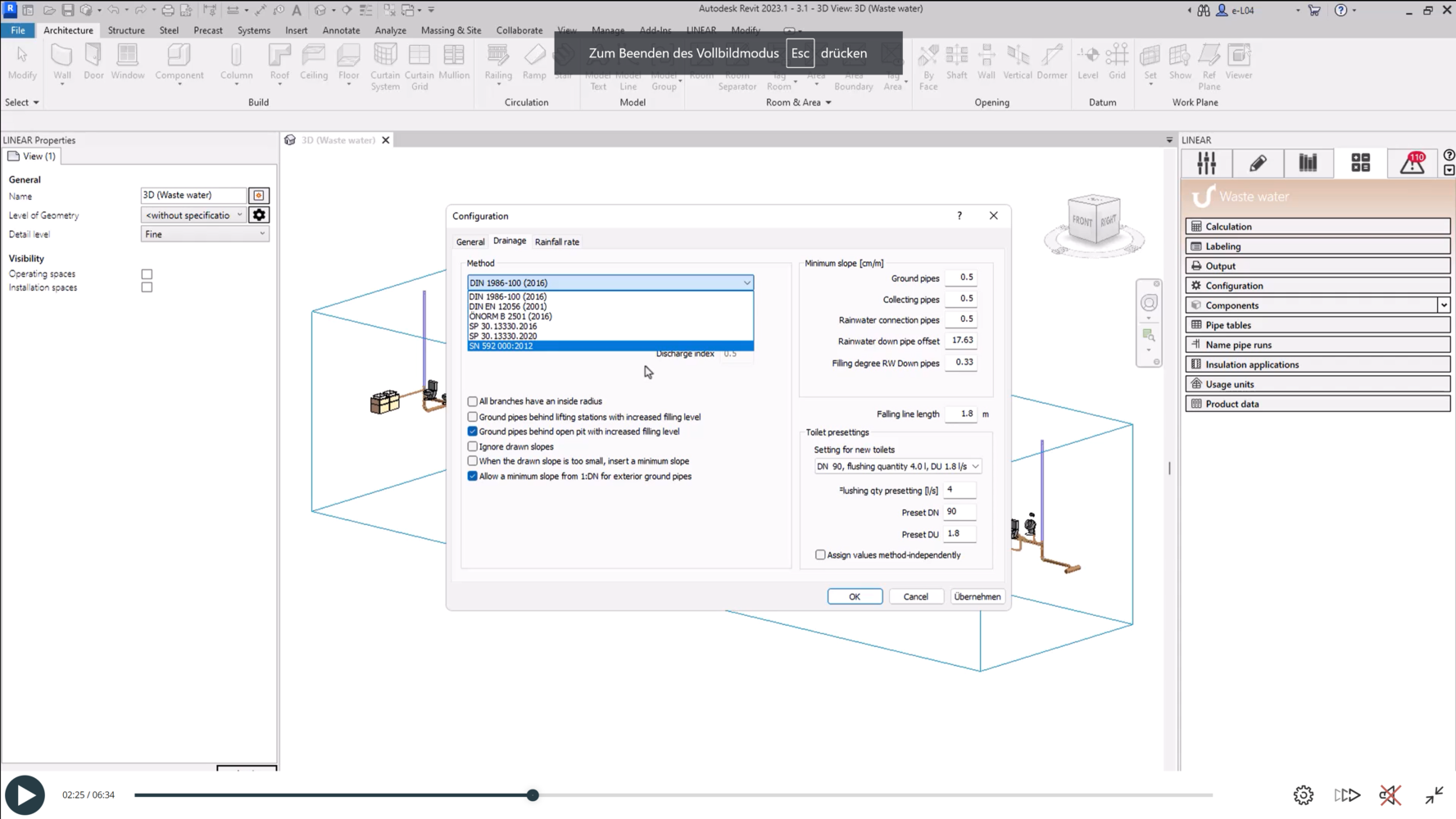Uncheck Ground pipes behind open pit option
The width and height of the screenshot is (1456, 819).
(473, 432)
